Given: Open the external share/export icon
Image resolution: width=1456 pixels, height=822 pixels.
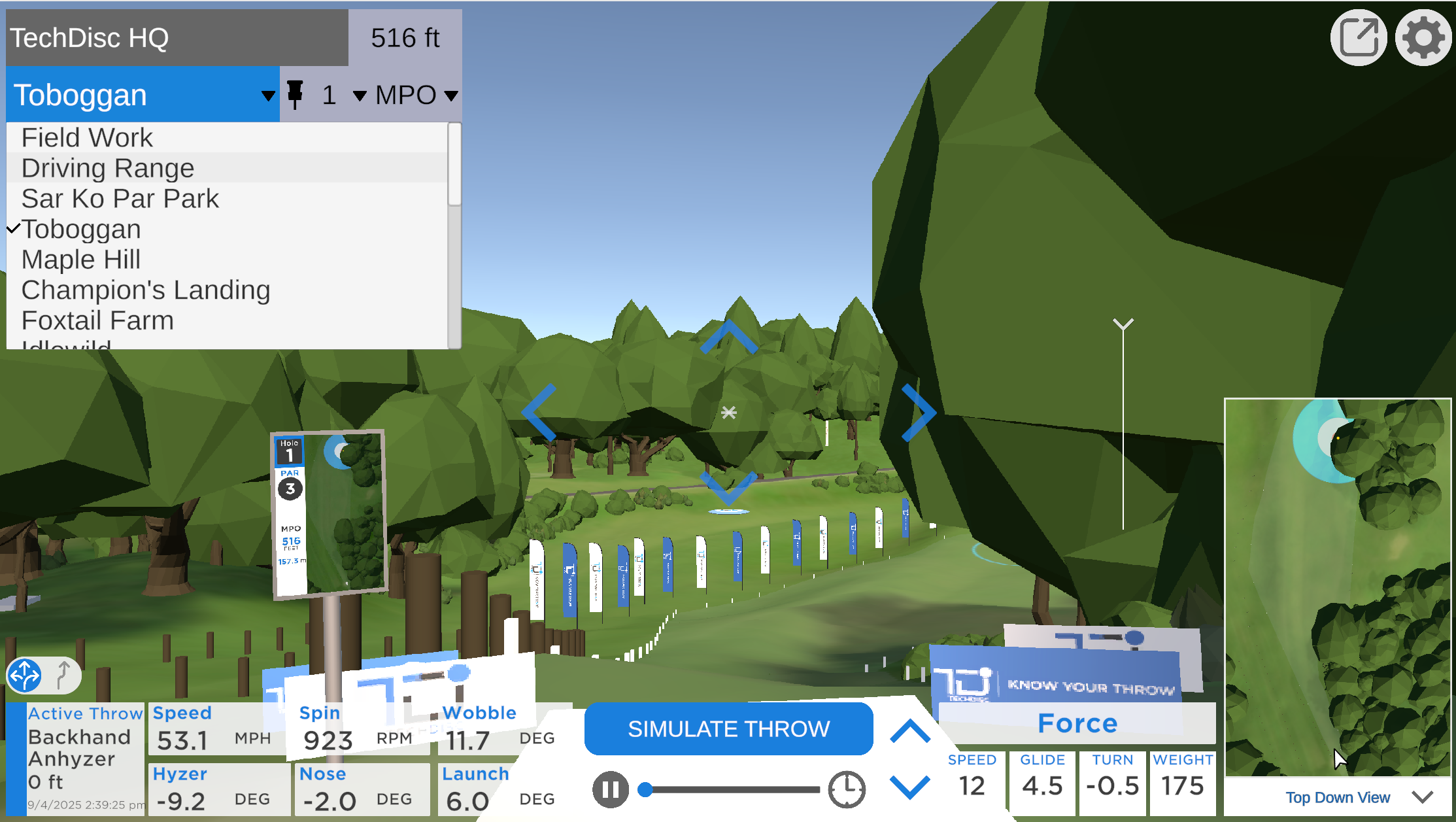Looking at the screenshot, I should click(1358, 38).
